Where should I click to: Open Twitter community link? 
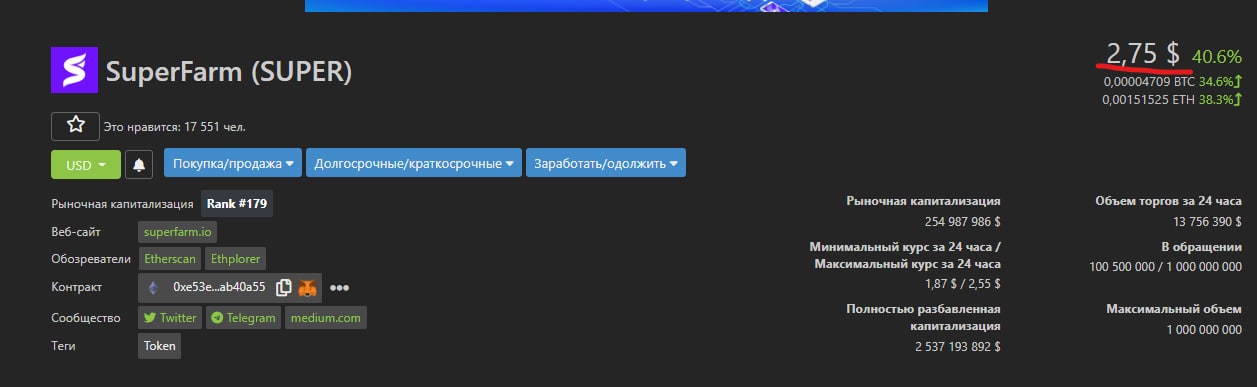(x=170, y=318)
